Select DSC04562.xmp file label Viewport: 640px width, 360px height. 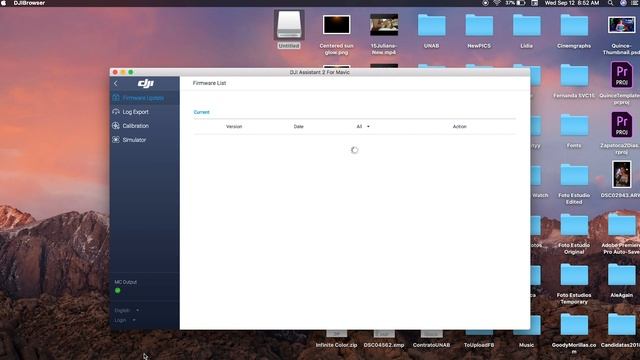click(x=384, y=345)
